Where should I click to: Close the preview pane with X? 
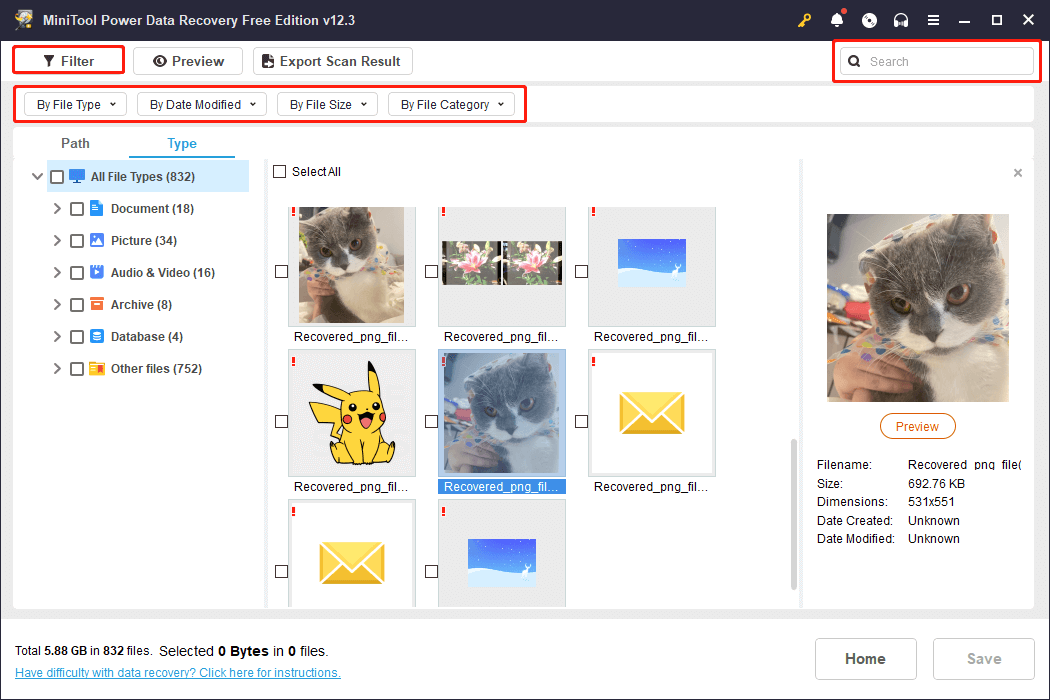[1018, 173]
